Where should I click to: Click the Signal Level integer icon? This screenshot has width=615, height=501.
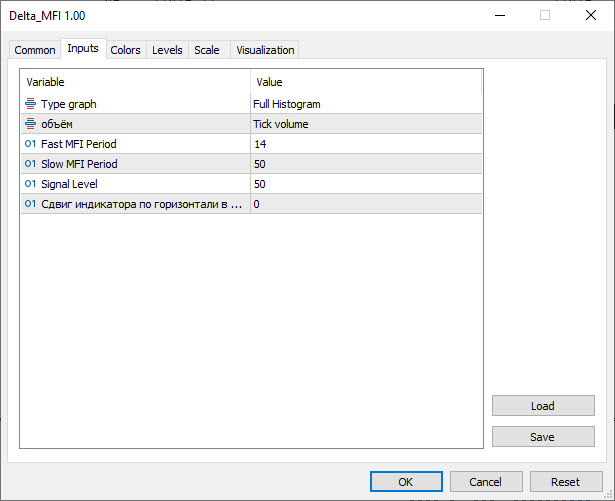coord(30,184)
